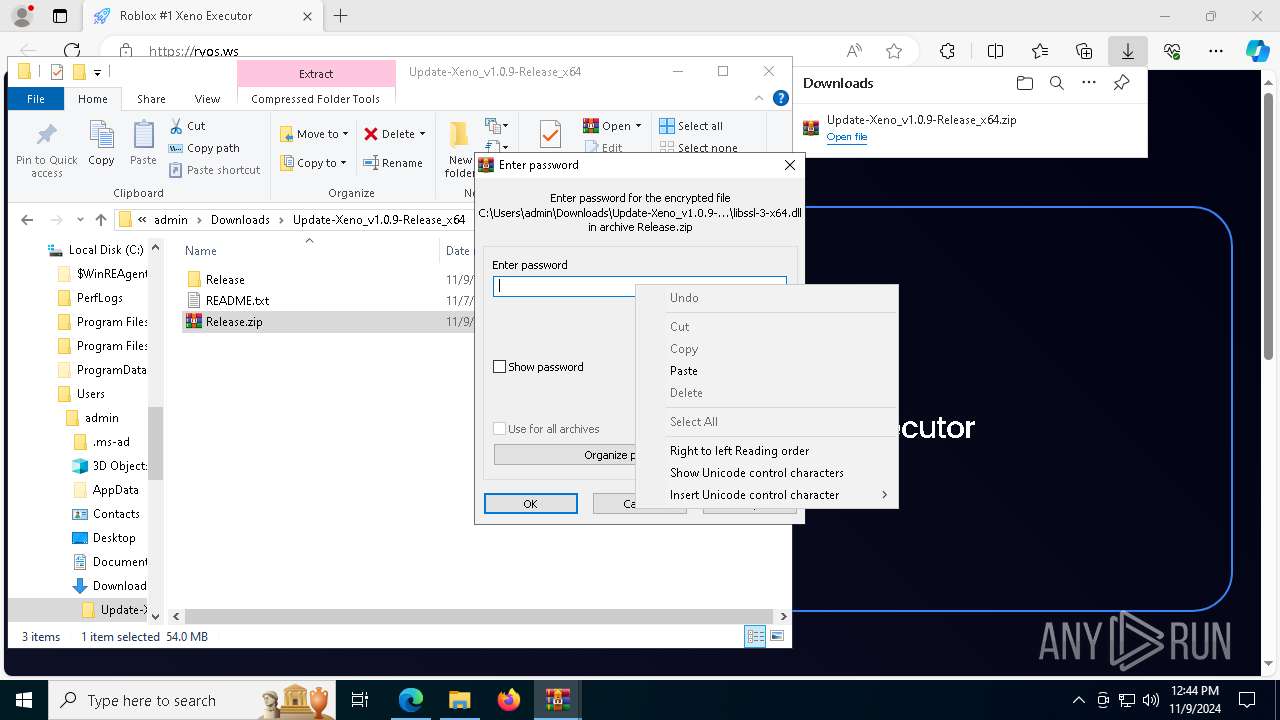Click Select all in the ribbon

pos(691,126)
